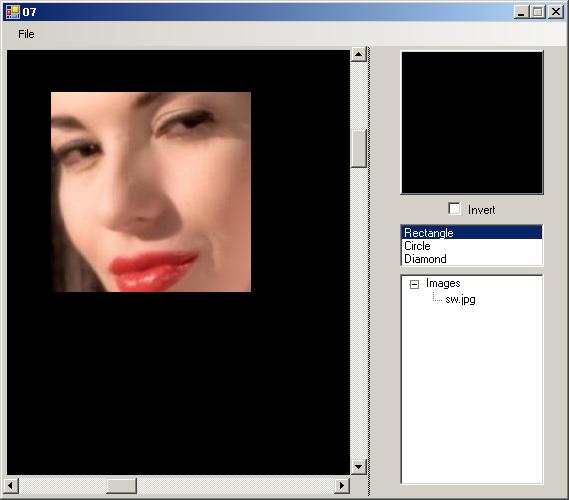Image resolution: width=569 pixels, height=500 pixels.
Task: Click the app icon in title bar
Action: (x=13, y=12)
